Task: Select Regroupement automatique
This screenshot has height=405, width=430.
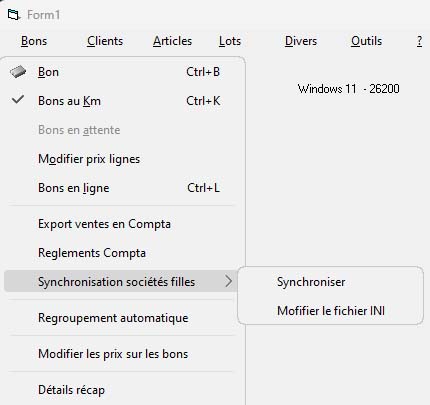Action: (120, 318)
